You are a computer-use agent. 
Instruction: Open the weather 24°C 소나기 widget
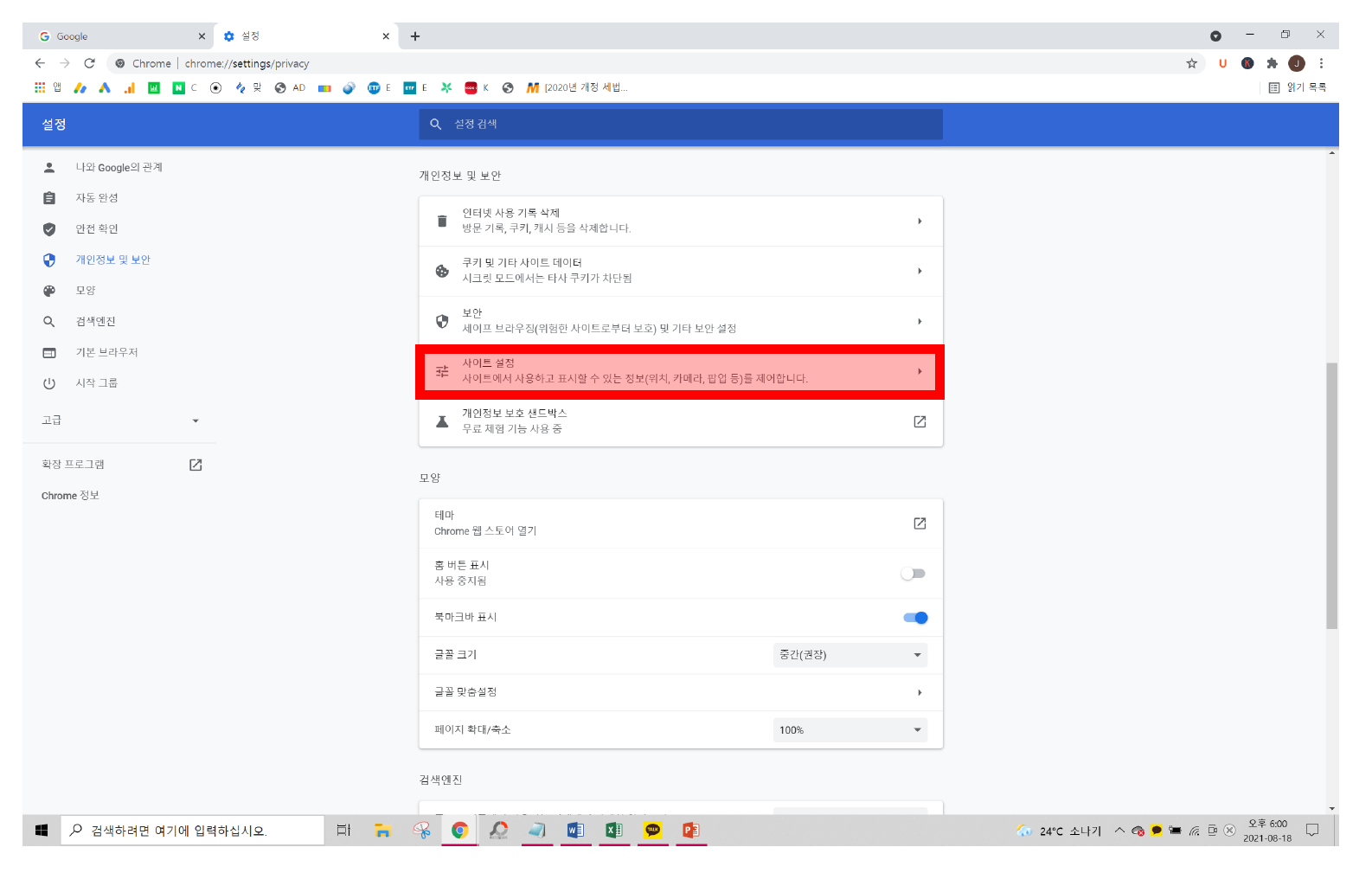click(1059, 831)
